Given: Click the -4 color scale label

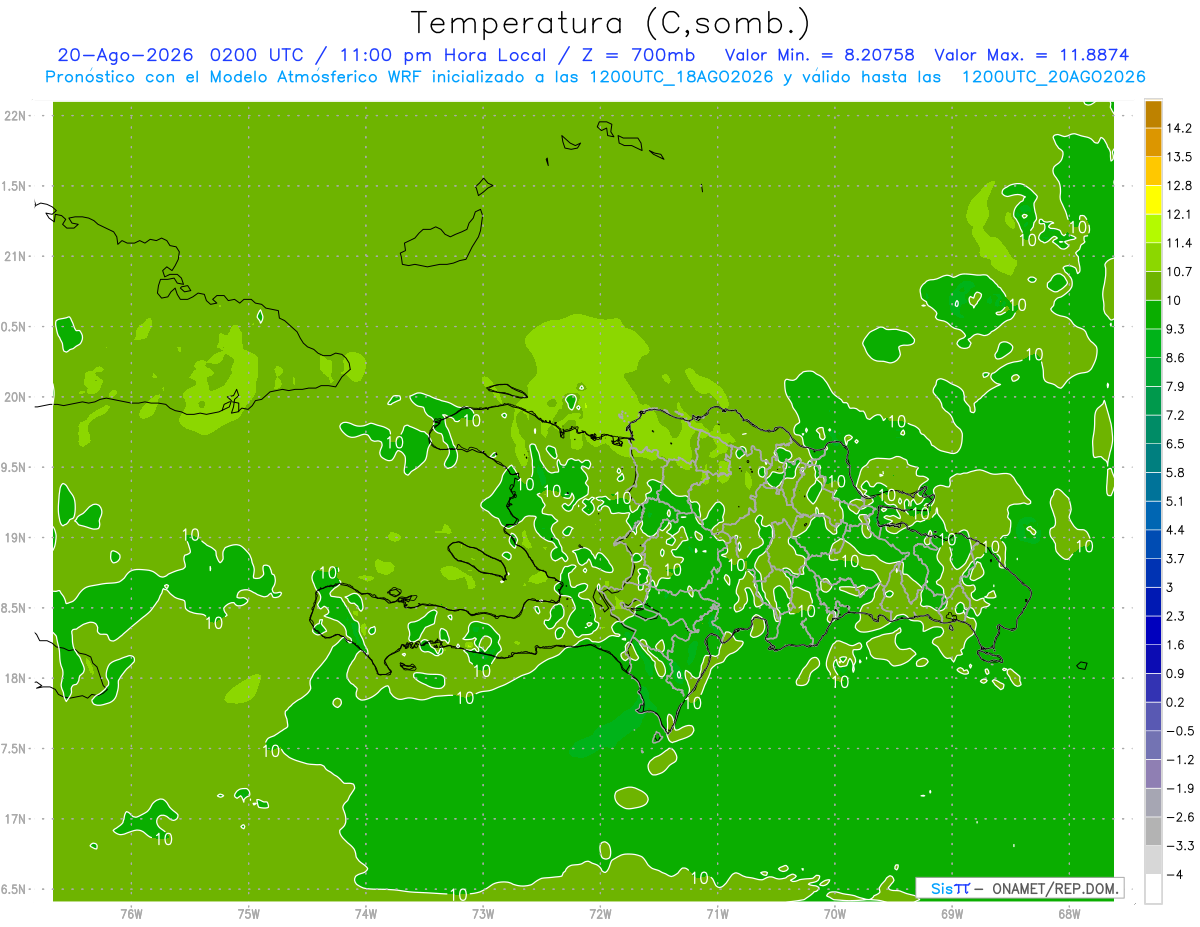Looking at the screenshot, I should [1174, 875].
